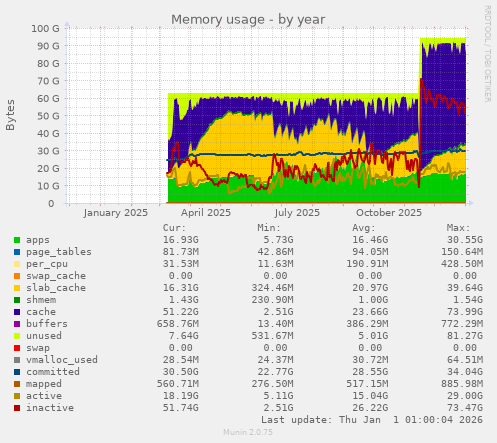Click the blue page_tables legend swatch
The image size is (497, 443).
click(17, 252)
